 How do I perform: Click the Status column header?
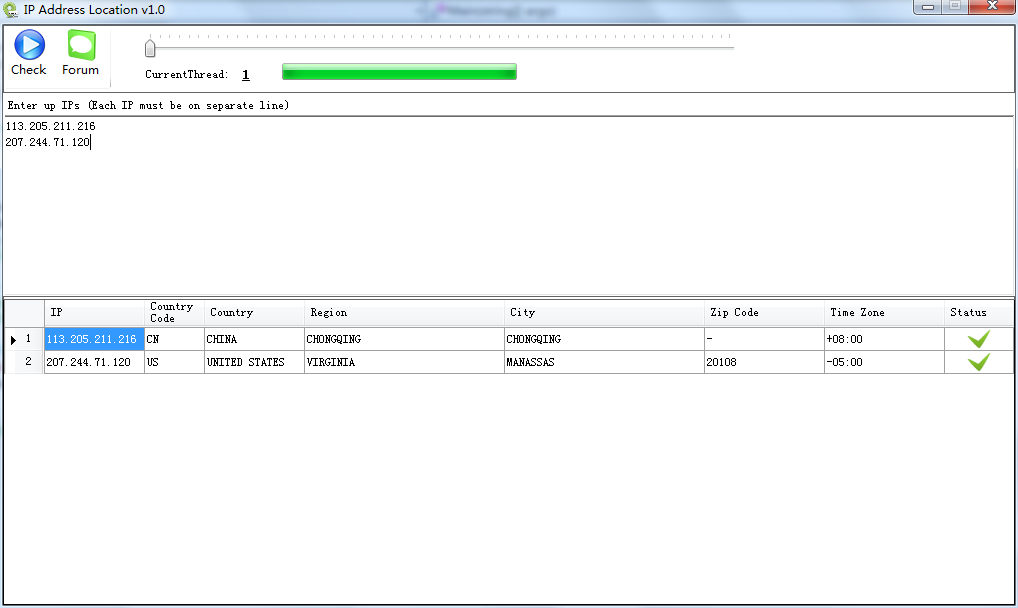click(x=978, y=313)
